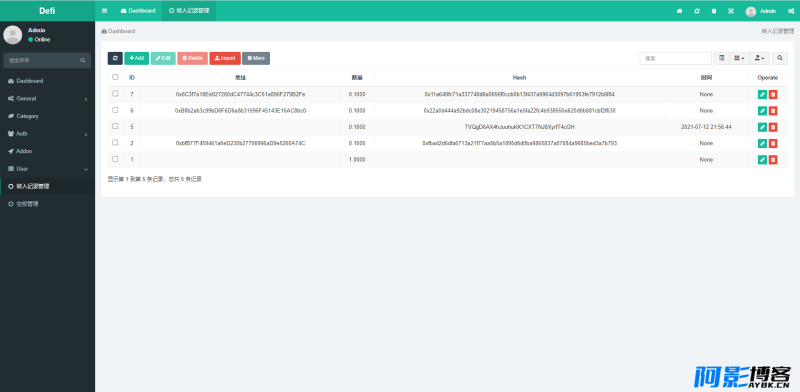The width and height of the screenshot is (800, 392).
Task: Open Addon in the sidebar
Action: 47,151
